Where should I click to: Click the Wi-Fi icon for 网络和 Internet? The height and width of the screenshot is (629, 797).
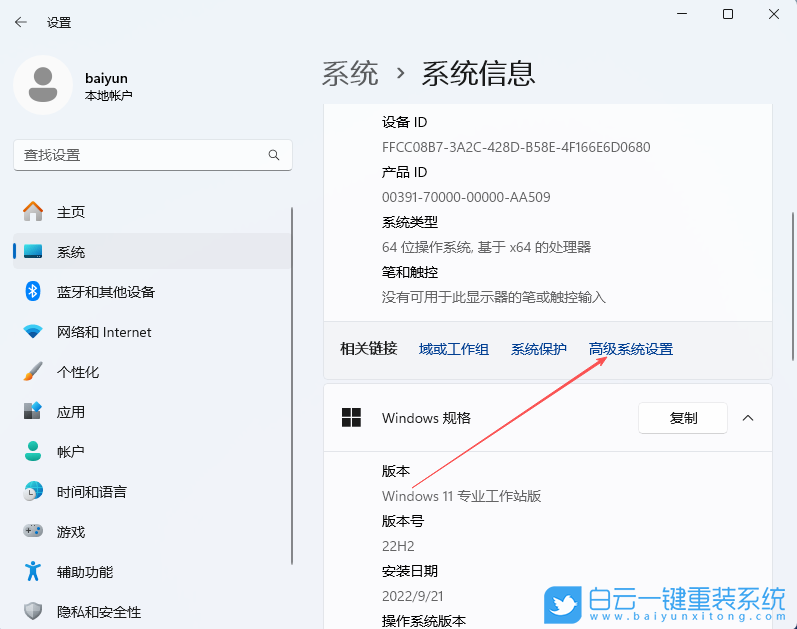pyautogui.click(x=33, y=332)
